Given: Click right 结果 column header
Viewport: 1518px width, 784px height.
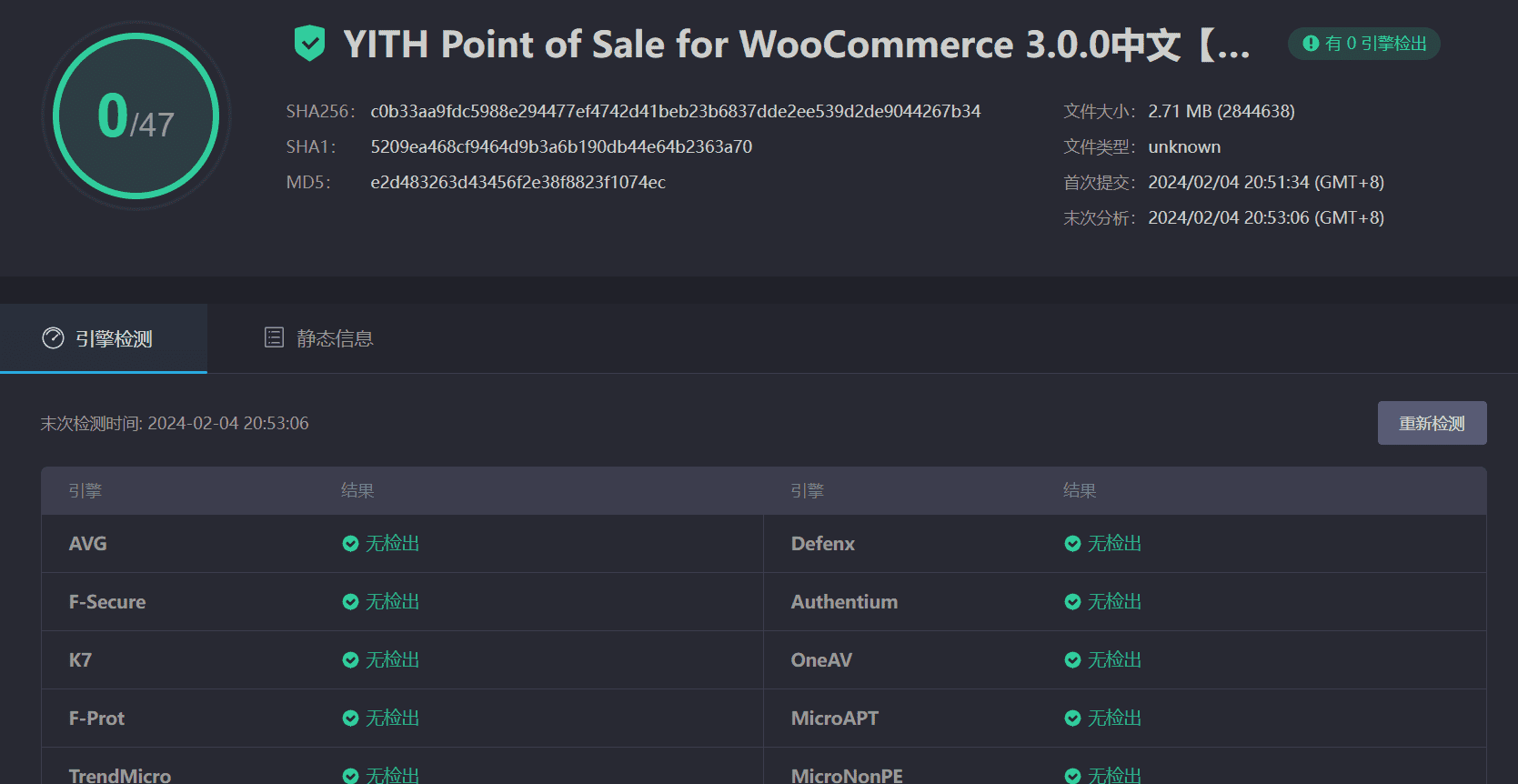Looking at the screenshot, I should click(x=1080, y=491).
